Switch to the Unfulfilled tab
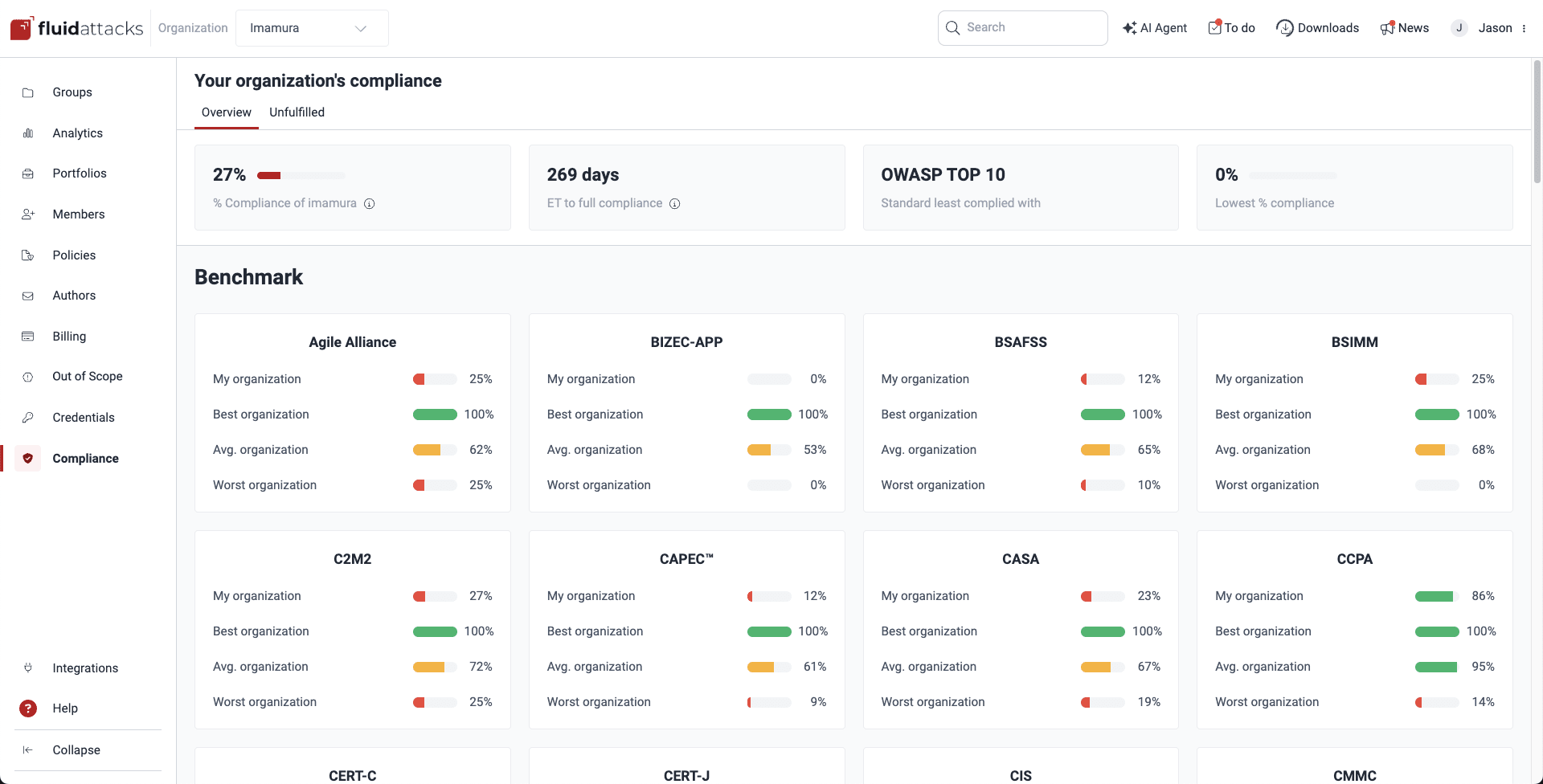This screenshot has height=784, width=1543. pos(297,112)
